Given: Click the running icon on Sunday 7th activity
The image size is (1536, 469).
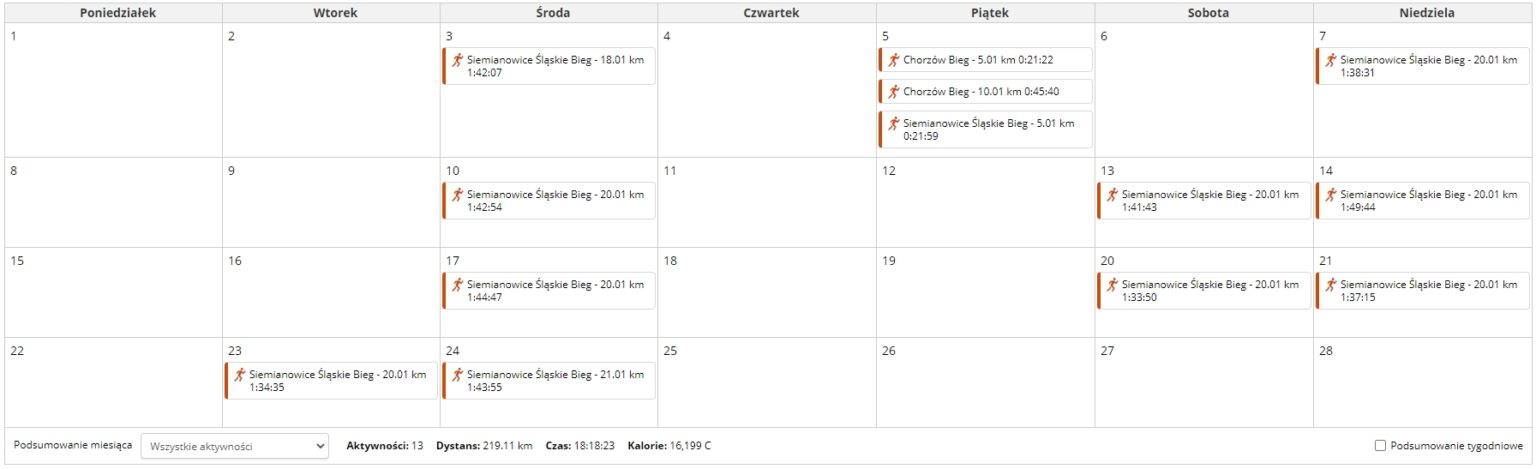Looking at the screenshot, I should coord(1330,60).
